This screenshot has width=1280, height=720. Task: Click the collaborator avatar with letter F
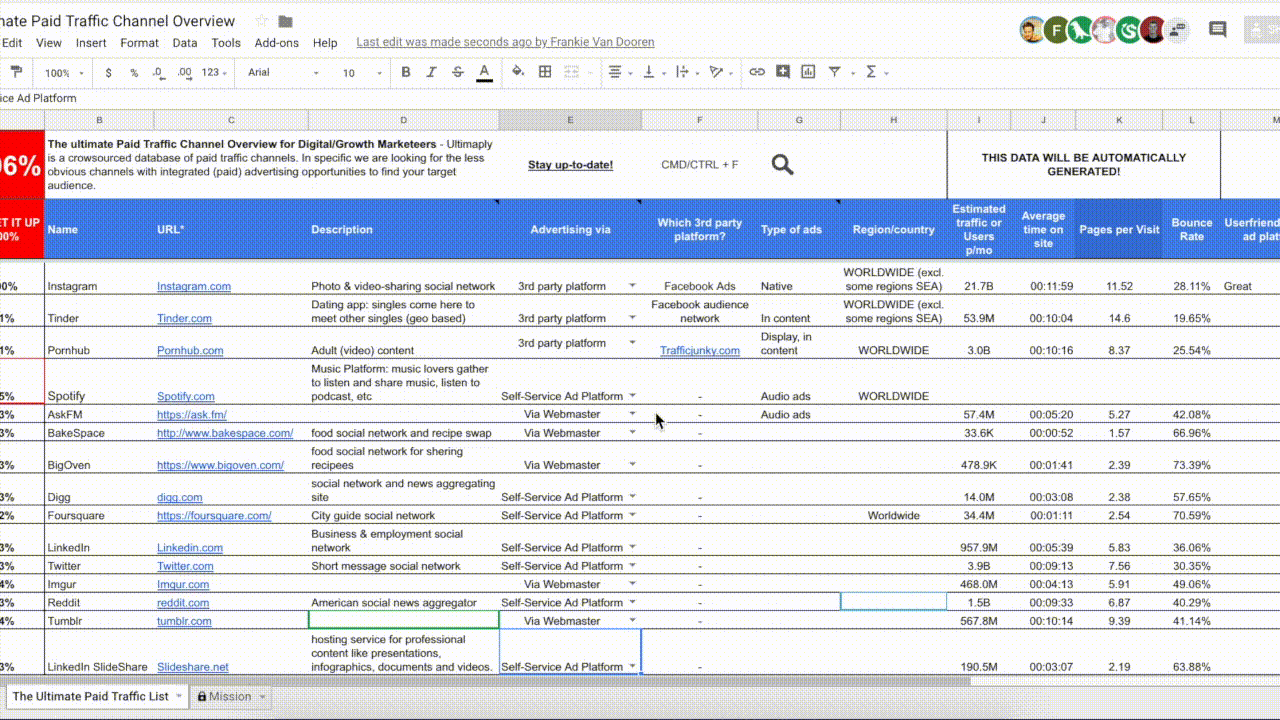click(1057, 30)
